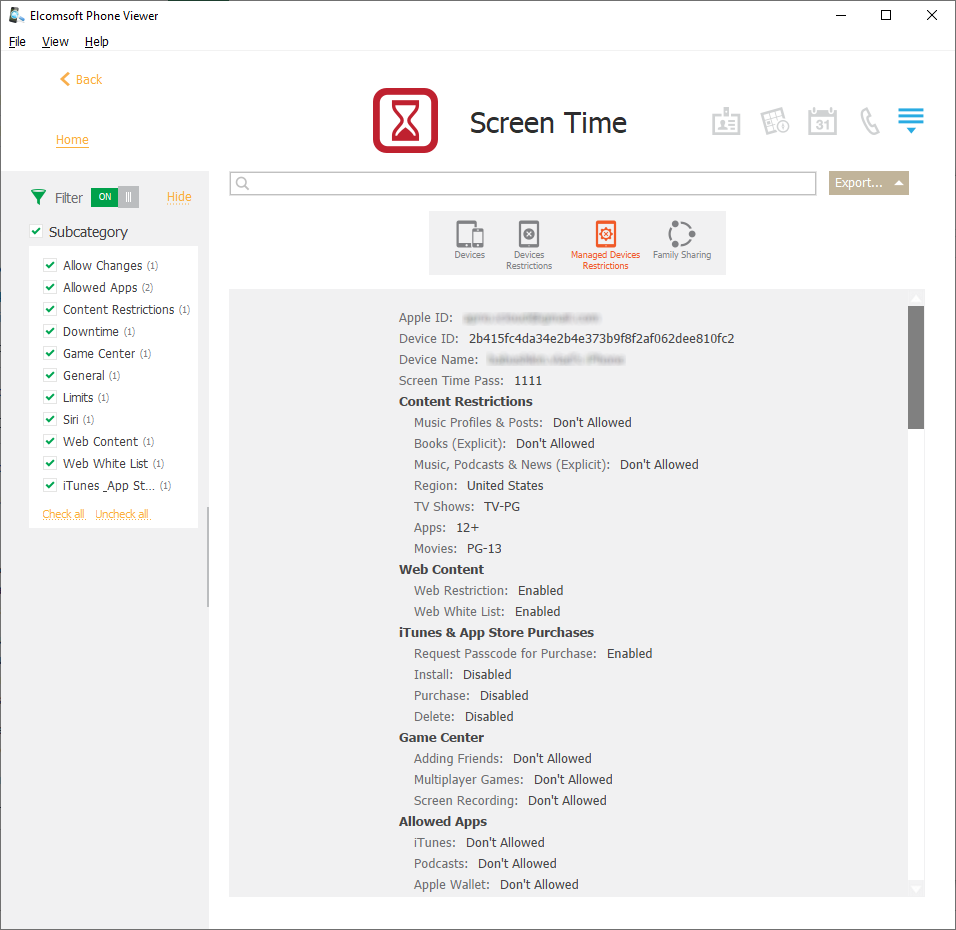Screen dimensions: 956x930
Task: Click the vertical scrollbar thumb in results
Action: 915,367
